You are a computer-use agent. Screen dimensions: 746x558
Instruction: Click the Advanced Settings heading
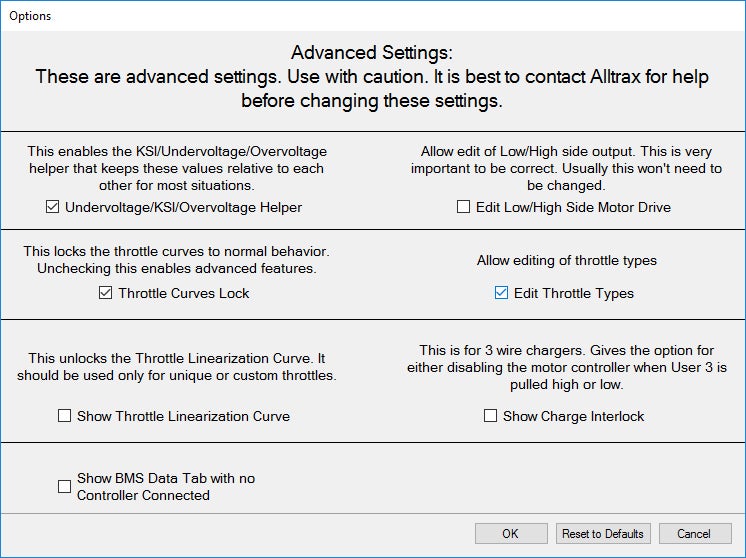[372, 53]
